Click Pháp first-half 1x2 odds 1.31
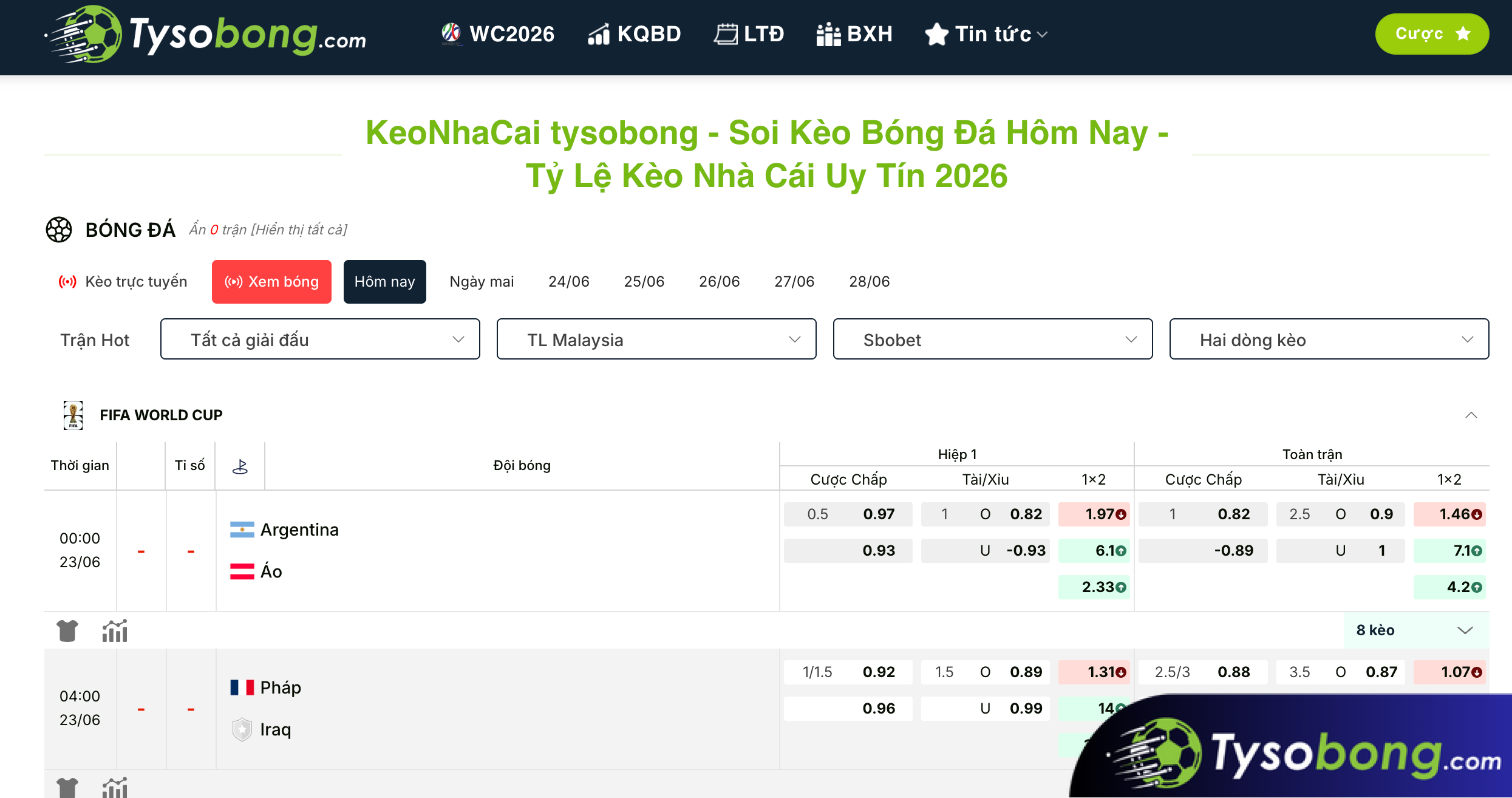Screen dimensions: 1512x798 (1094, 672)
